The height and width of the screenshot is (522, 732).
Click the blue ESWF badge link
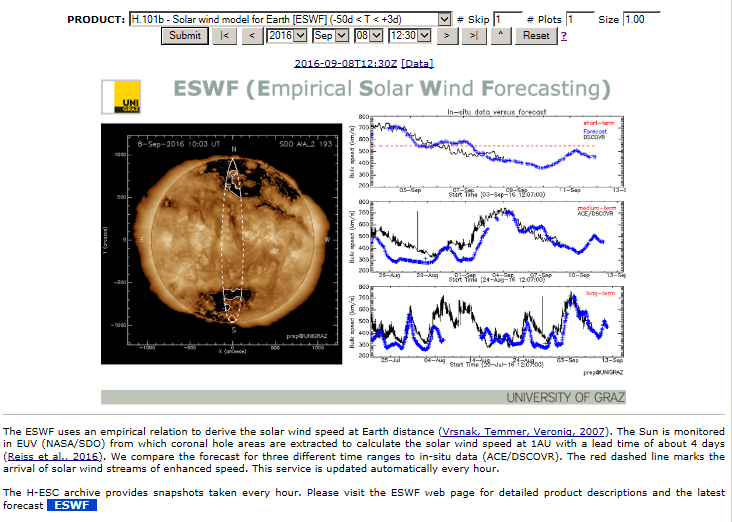click(x=72, y=505)
